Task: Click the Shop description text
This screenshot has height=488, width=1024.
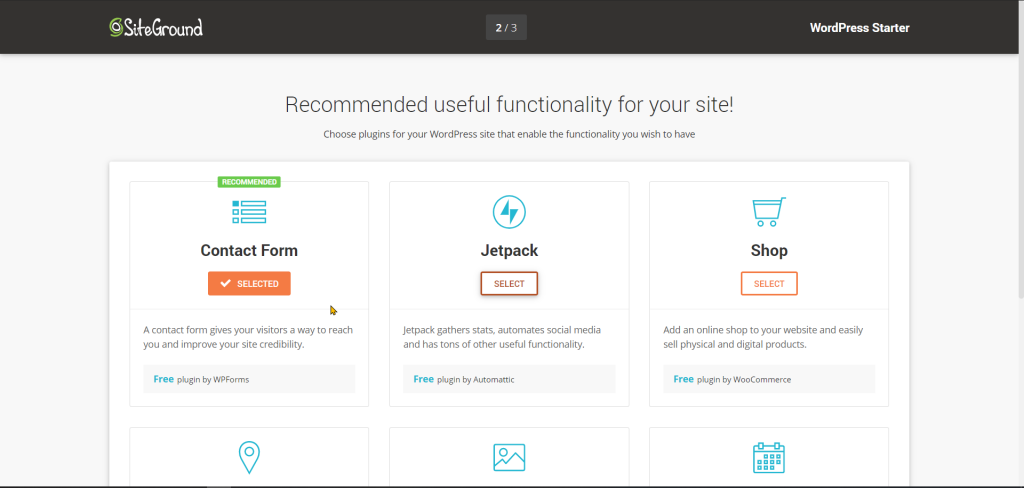Action: coord(763,337)
